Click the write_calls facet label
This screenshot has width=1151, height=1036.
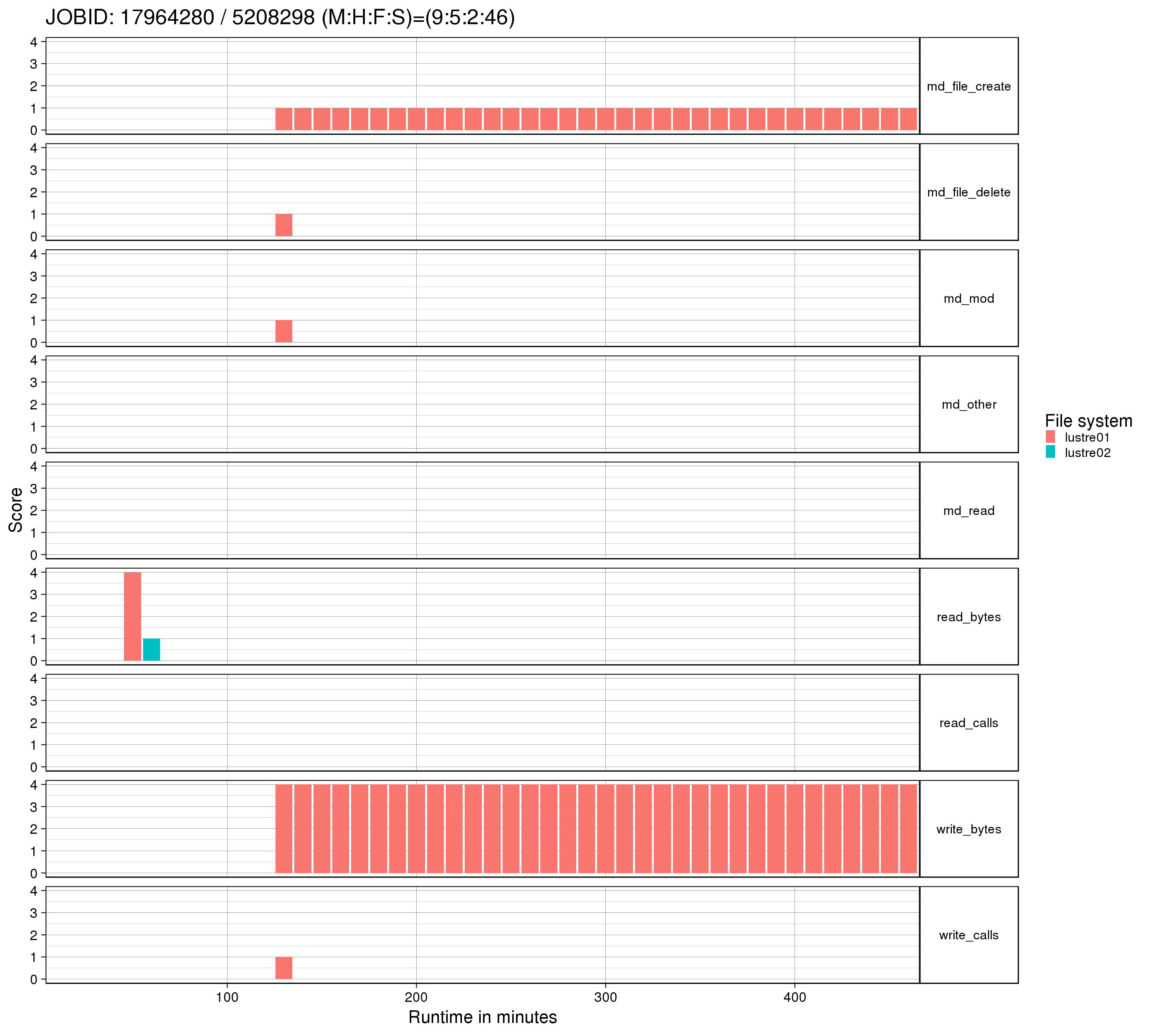968,935
